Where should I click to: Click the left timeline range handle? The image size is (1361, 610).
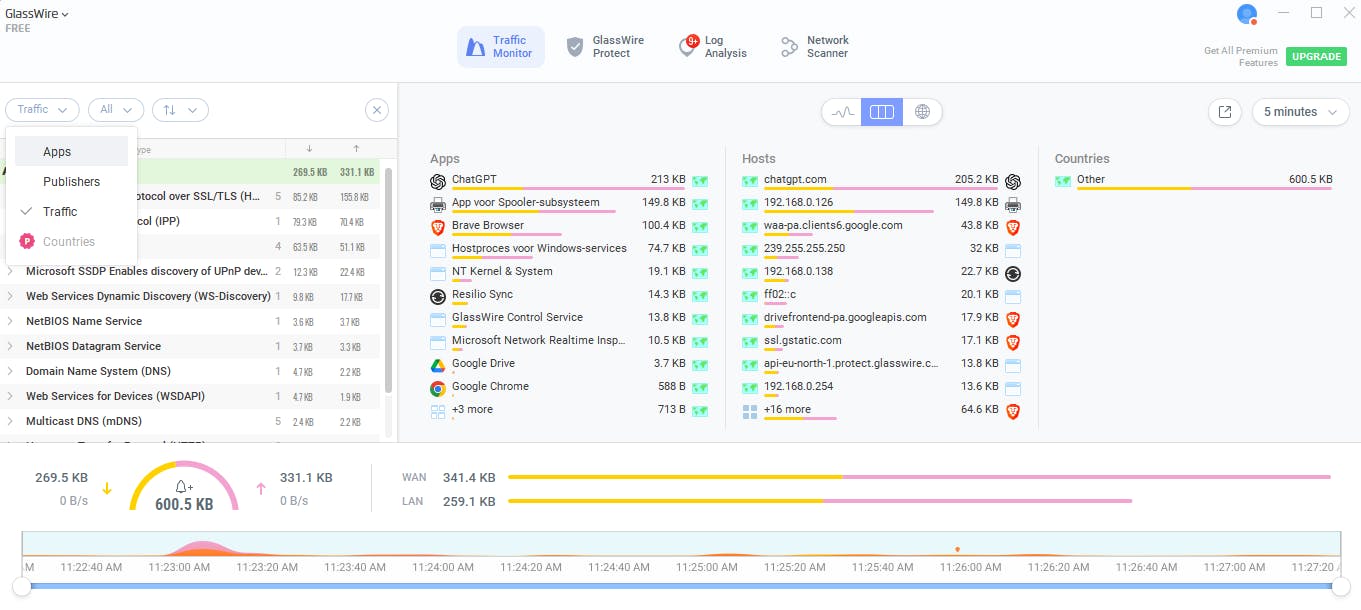[x=21, y=587]
